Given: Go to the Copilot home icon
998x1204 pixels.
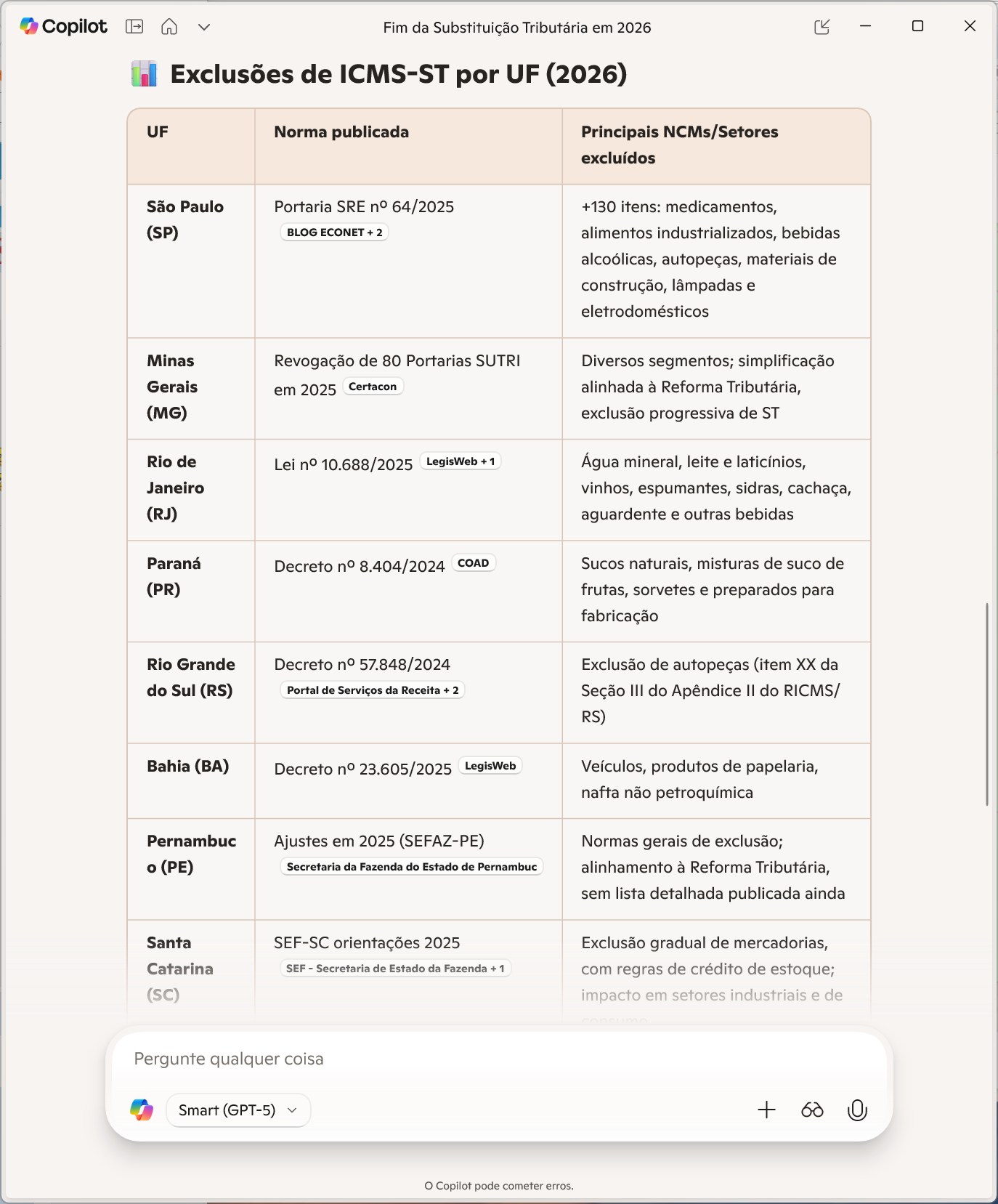Looking at the screenshot, I should click(169, 27).
